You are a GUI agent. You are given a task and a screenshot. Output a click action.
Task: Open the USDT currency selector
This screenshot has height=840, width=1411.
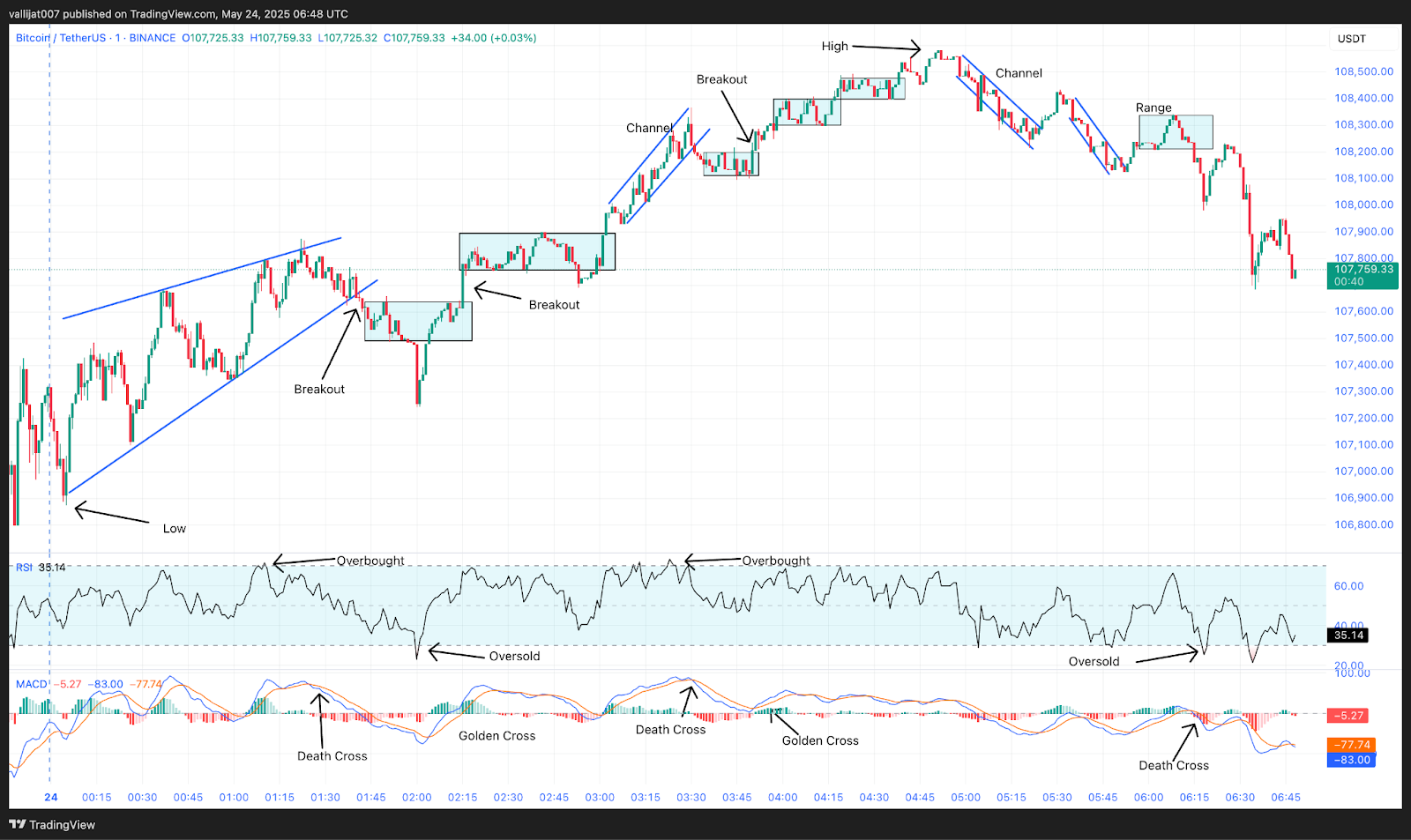coord(1351,39)
